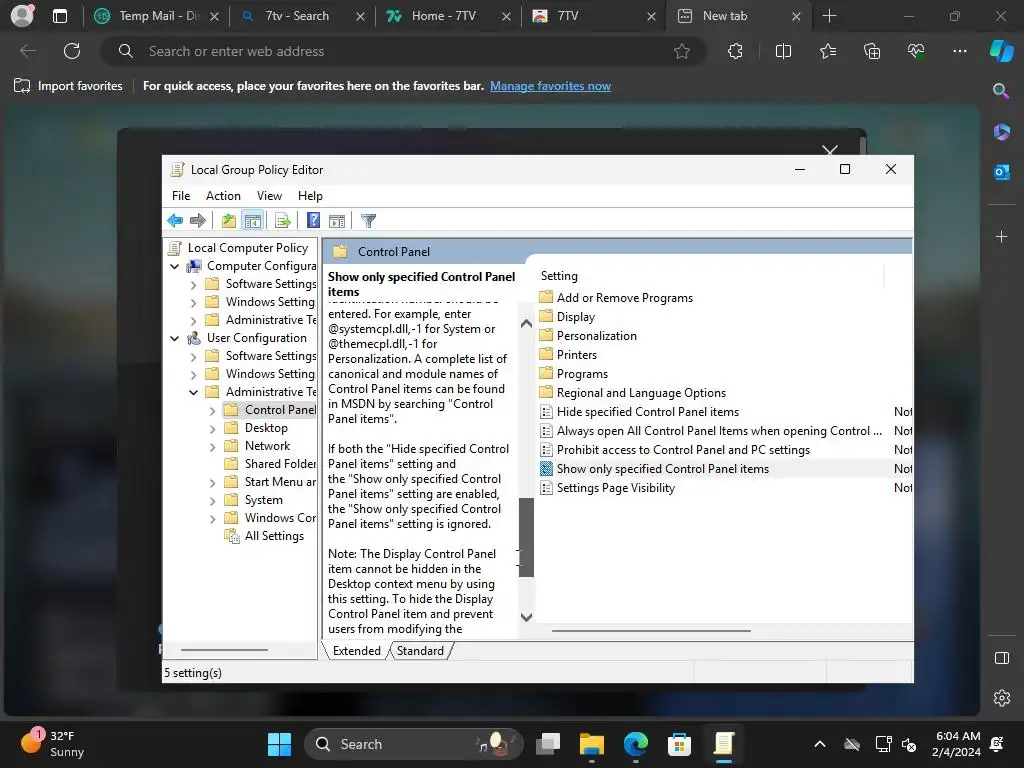Click Windows Start button
This screenshot has height=768, width=1024.
(280, 744)
